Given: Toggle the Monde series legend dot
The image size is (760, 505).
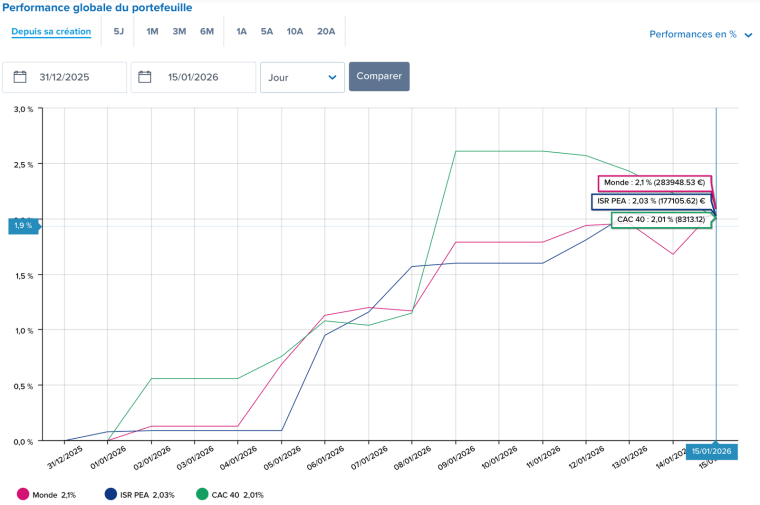Looking at the screenshot, I should (x=23, y=494).
